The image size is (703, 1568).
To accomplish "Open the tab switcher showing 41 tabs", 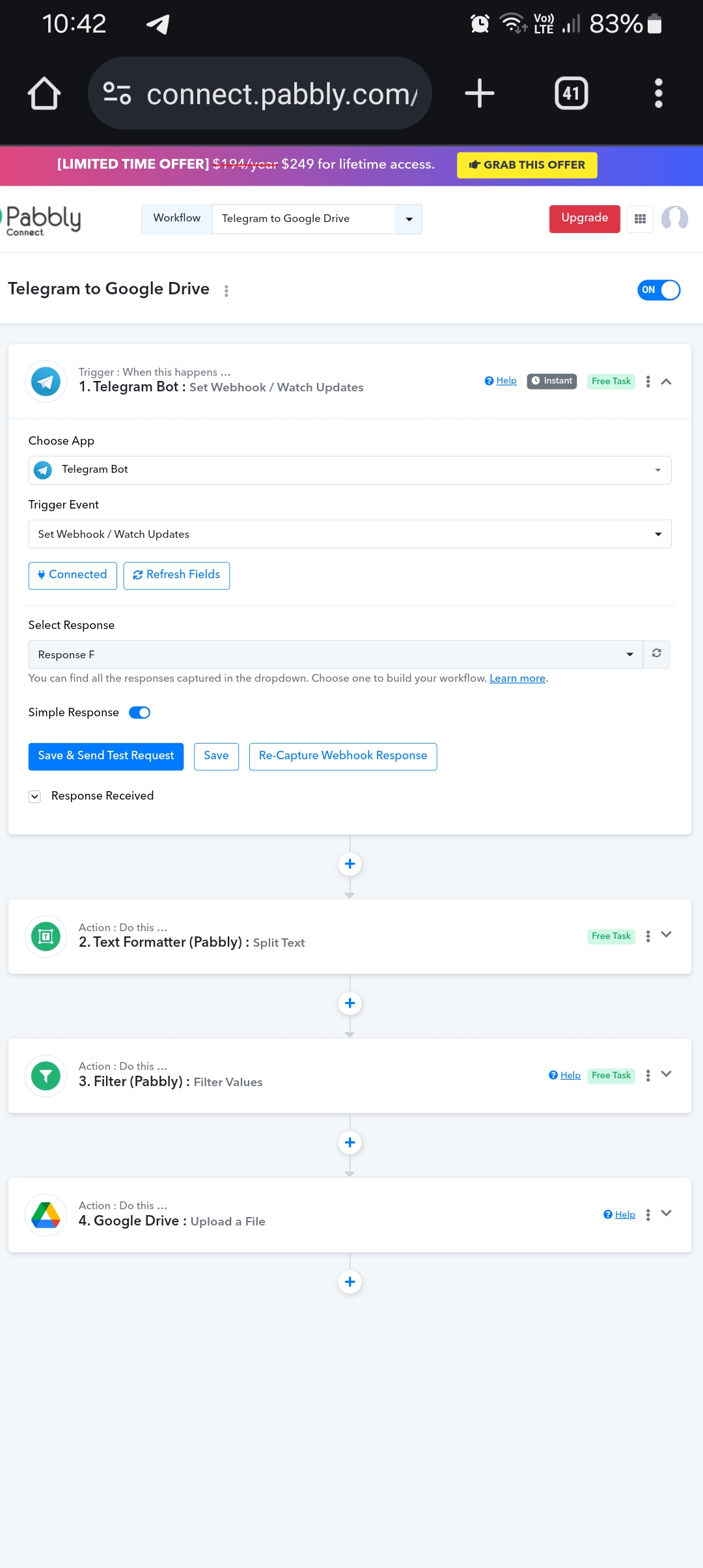I will pyautogui.click(x=572, y=93).
